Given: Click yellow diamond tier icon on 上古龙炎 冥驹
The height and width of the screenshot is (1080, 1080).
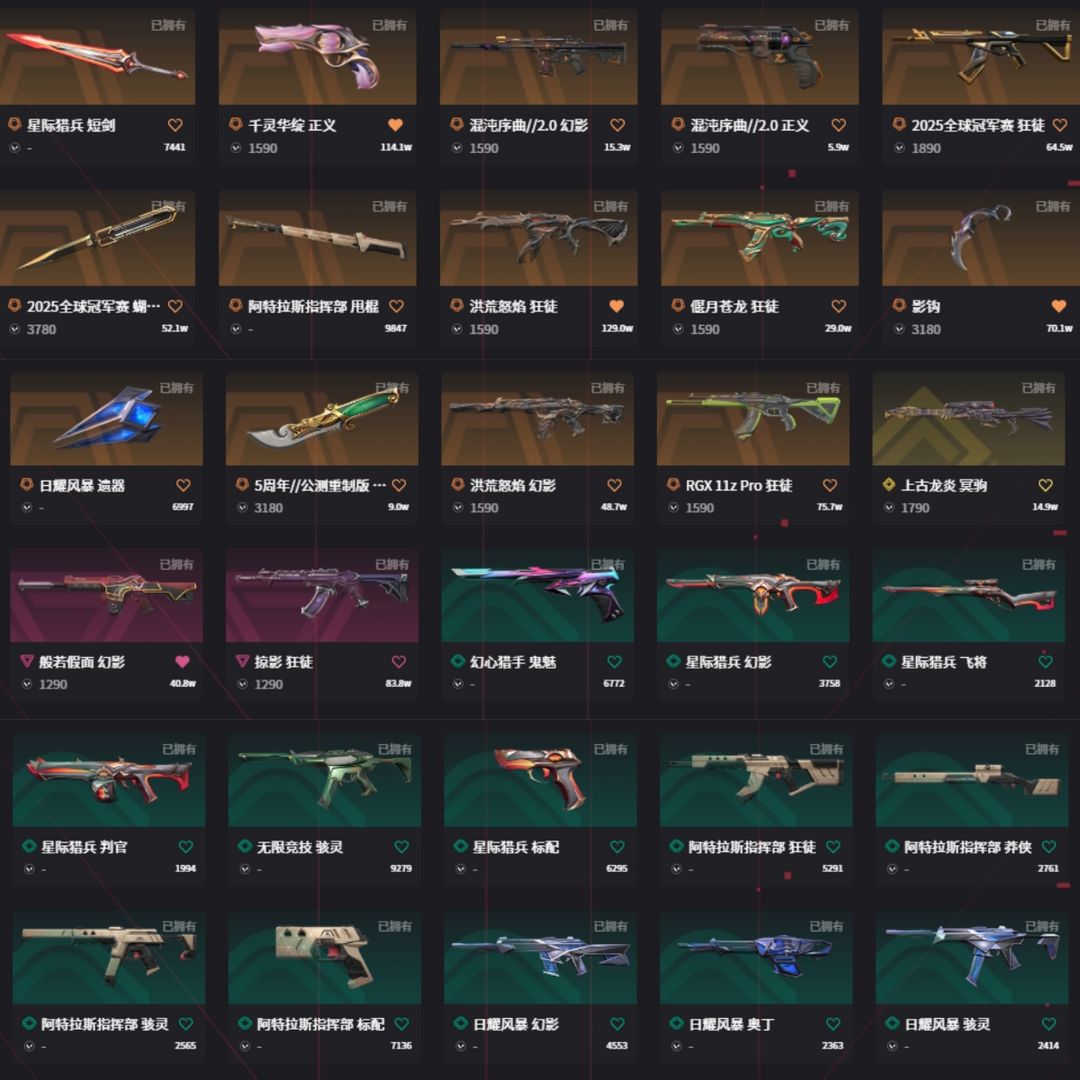Looking at the screenshot, I should [889, 485].
